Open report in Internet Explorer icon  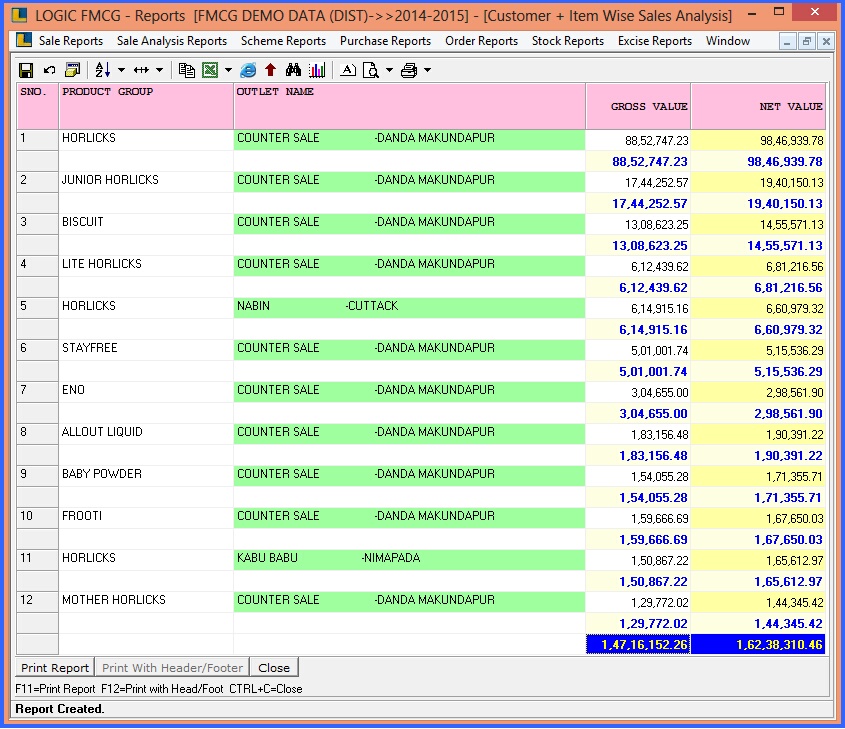pyautogui.click(x=248, y=70)
